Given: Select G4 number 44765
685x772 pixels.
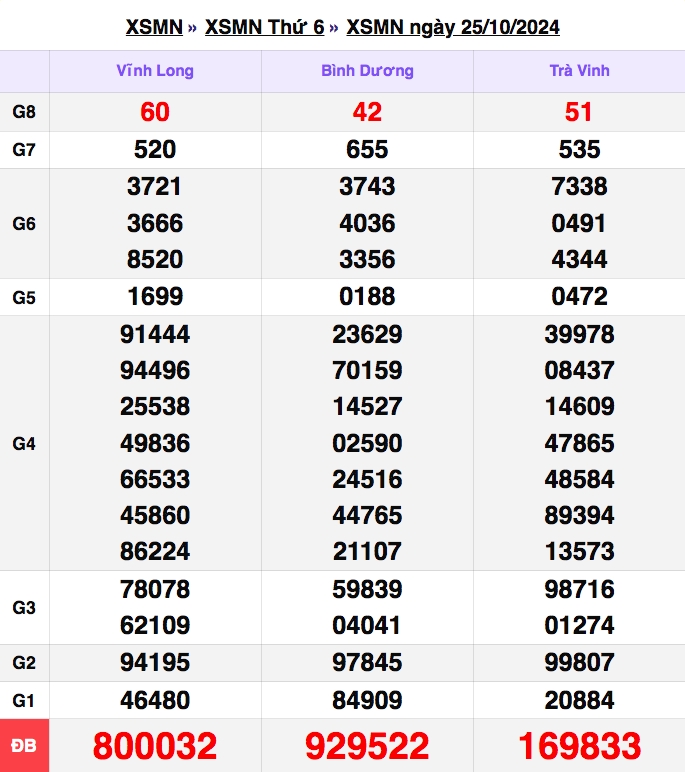Looking at the screenshot, I should [367, 515].
